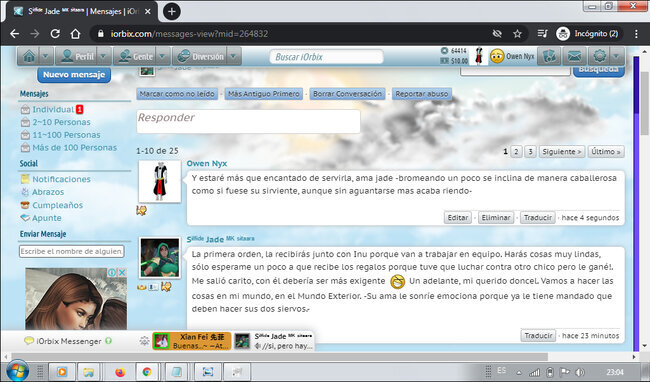Open a new browser tab
650x382 pixels.
click(x=172, y=12)
